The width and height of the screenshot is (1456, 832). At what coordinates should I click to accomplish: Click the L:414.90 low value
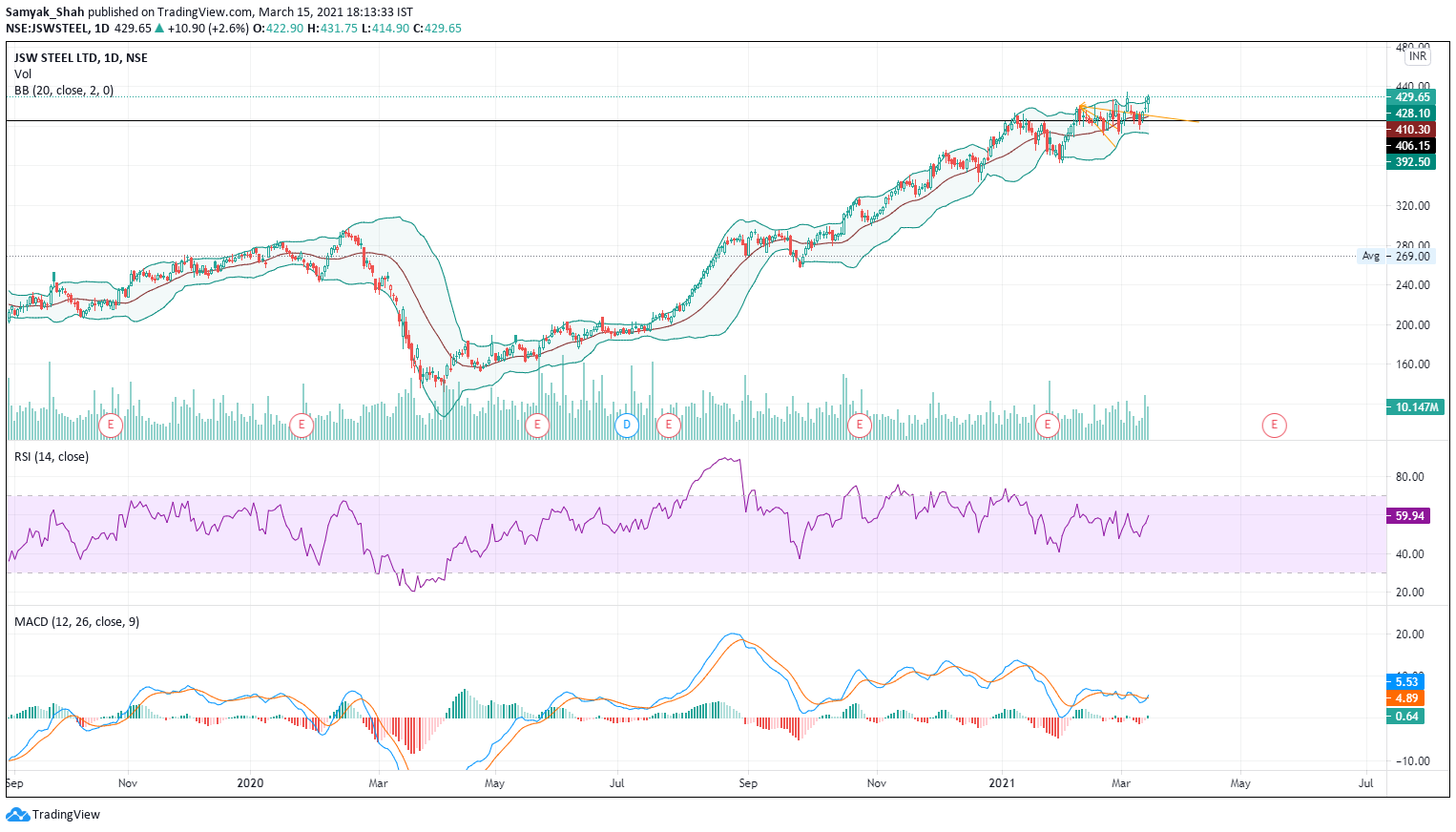(385, 29)
